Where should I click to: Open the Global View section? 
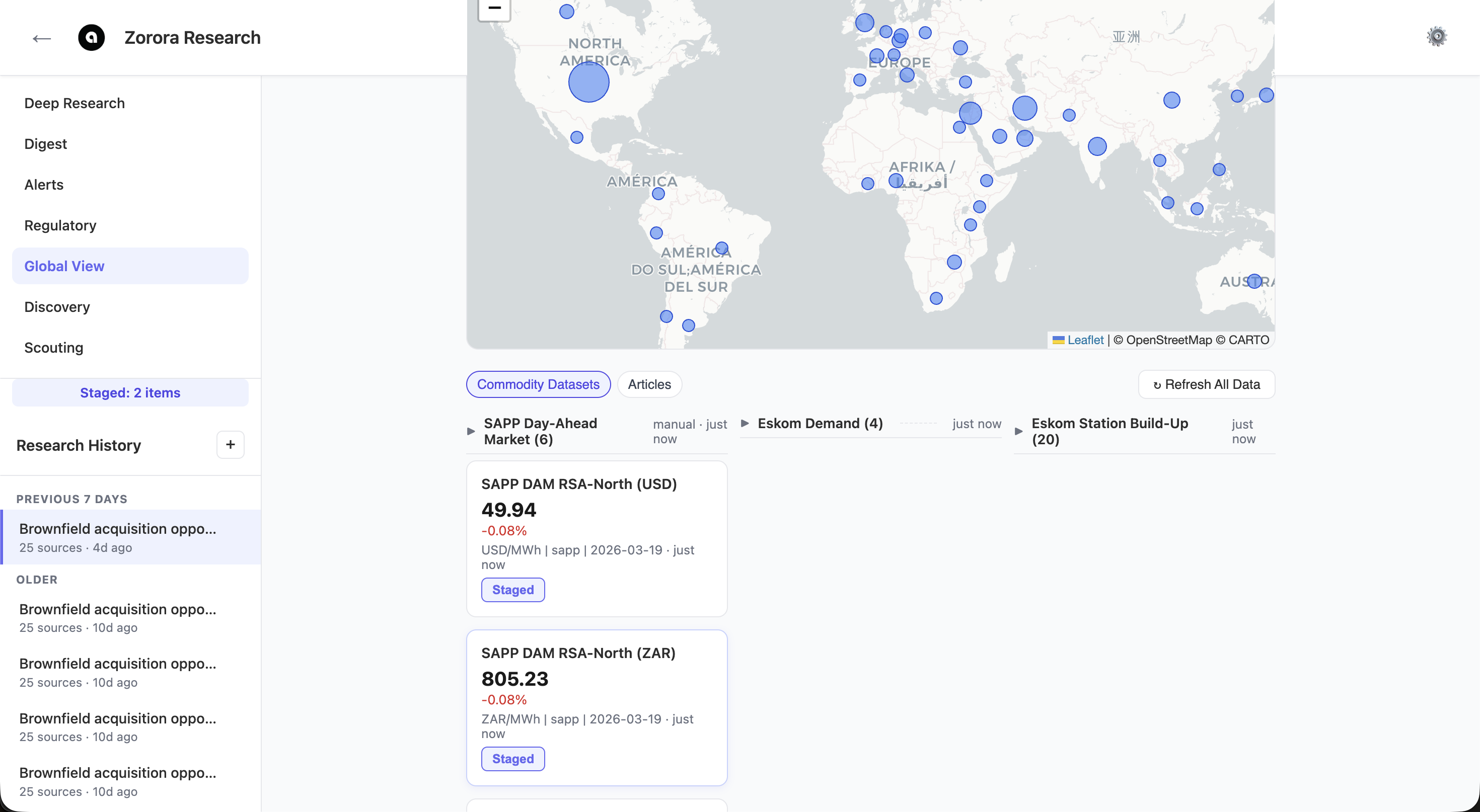pyautogui.click(x=64, y=265)
